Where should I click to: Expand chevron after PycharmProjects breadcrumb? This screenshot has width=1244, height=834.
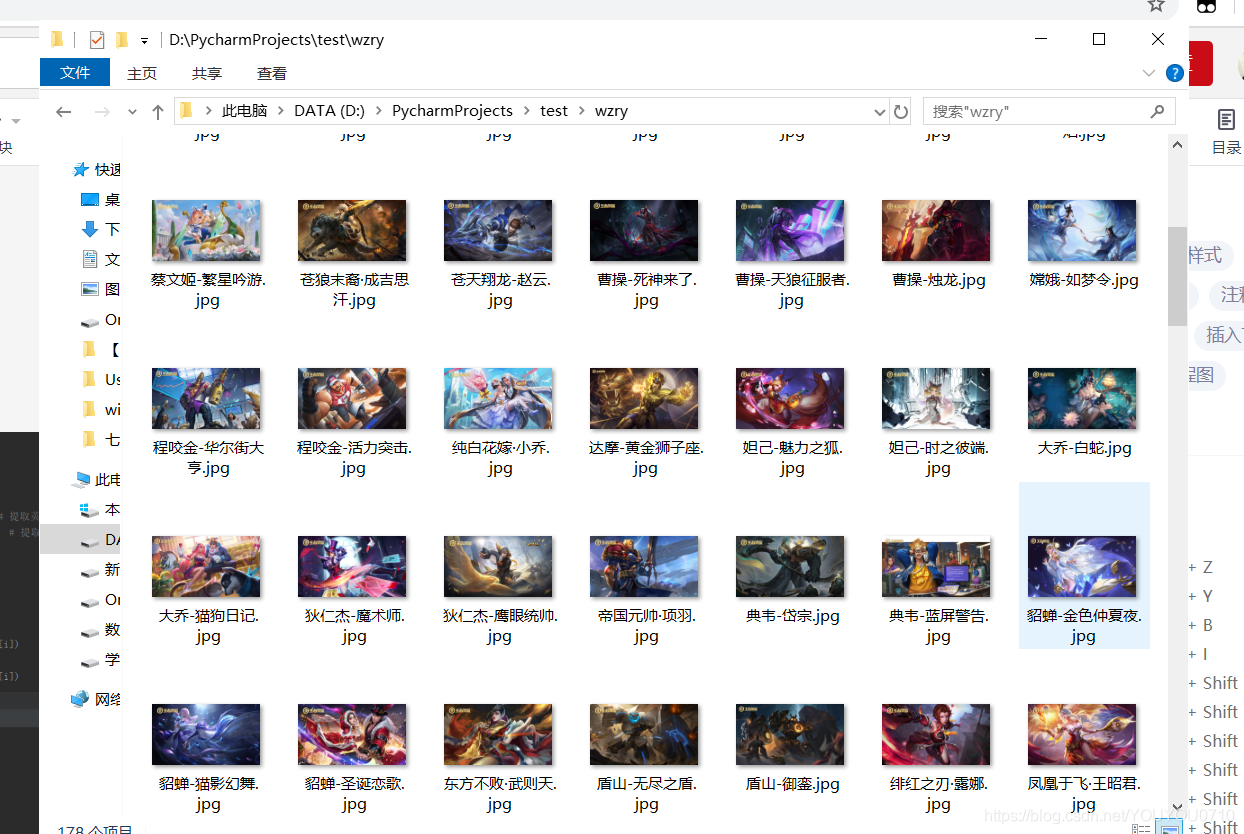point(527,111)
